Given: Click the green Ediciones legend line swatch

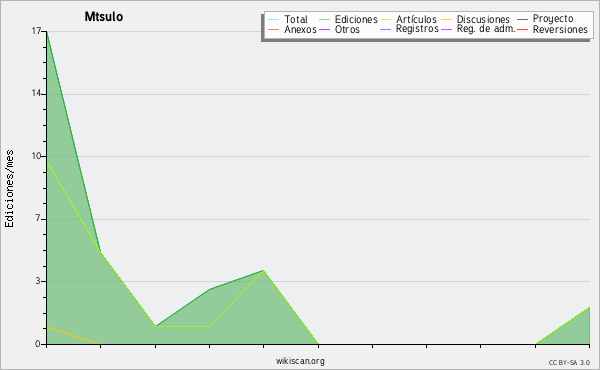Looking at the screenshot, I should click(324, 19).
